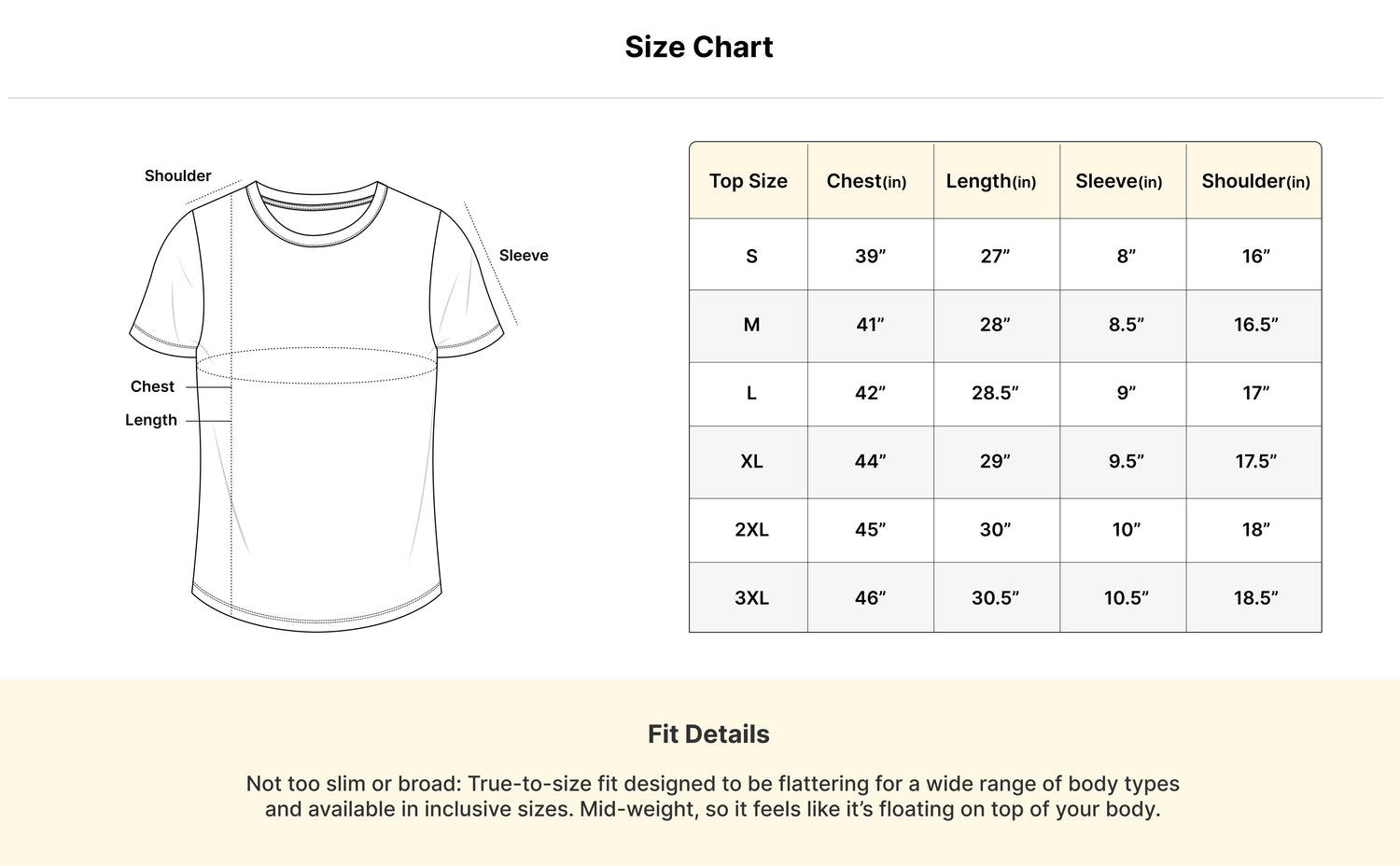Viewport: 1400px width, 866px height.
Task: Select the Shoulder(in) column header
Action: point(1255,181)
